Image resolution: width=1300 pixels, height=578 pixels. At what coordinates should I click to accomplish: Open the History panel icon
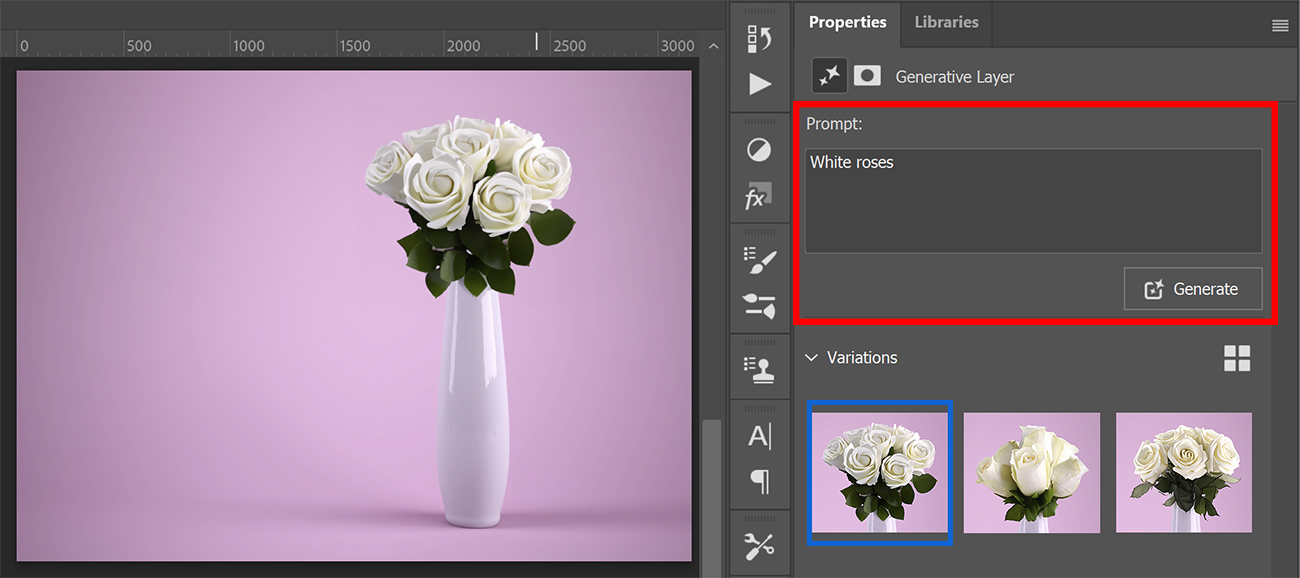click(x=760, y=38)
